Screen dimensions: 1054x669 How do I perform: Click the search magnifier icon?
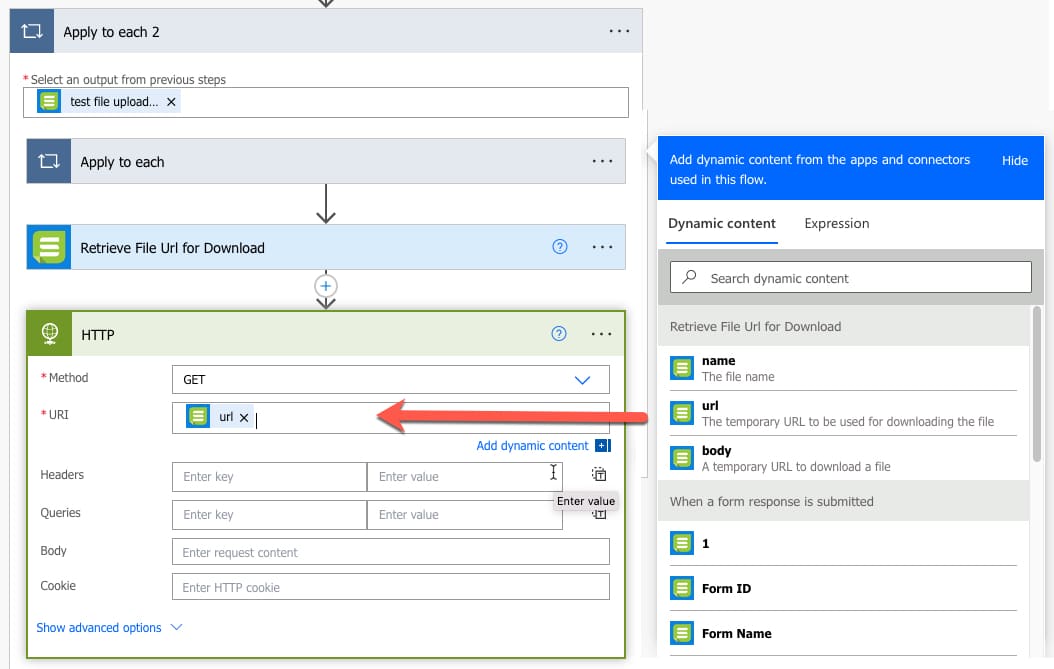[x=689, y=277]
